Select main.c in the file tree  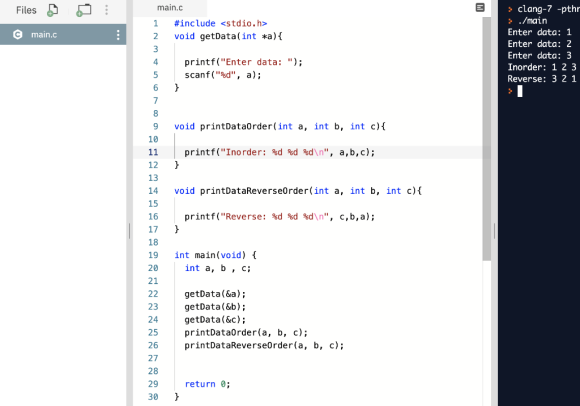click(x=63, y=34)
